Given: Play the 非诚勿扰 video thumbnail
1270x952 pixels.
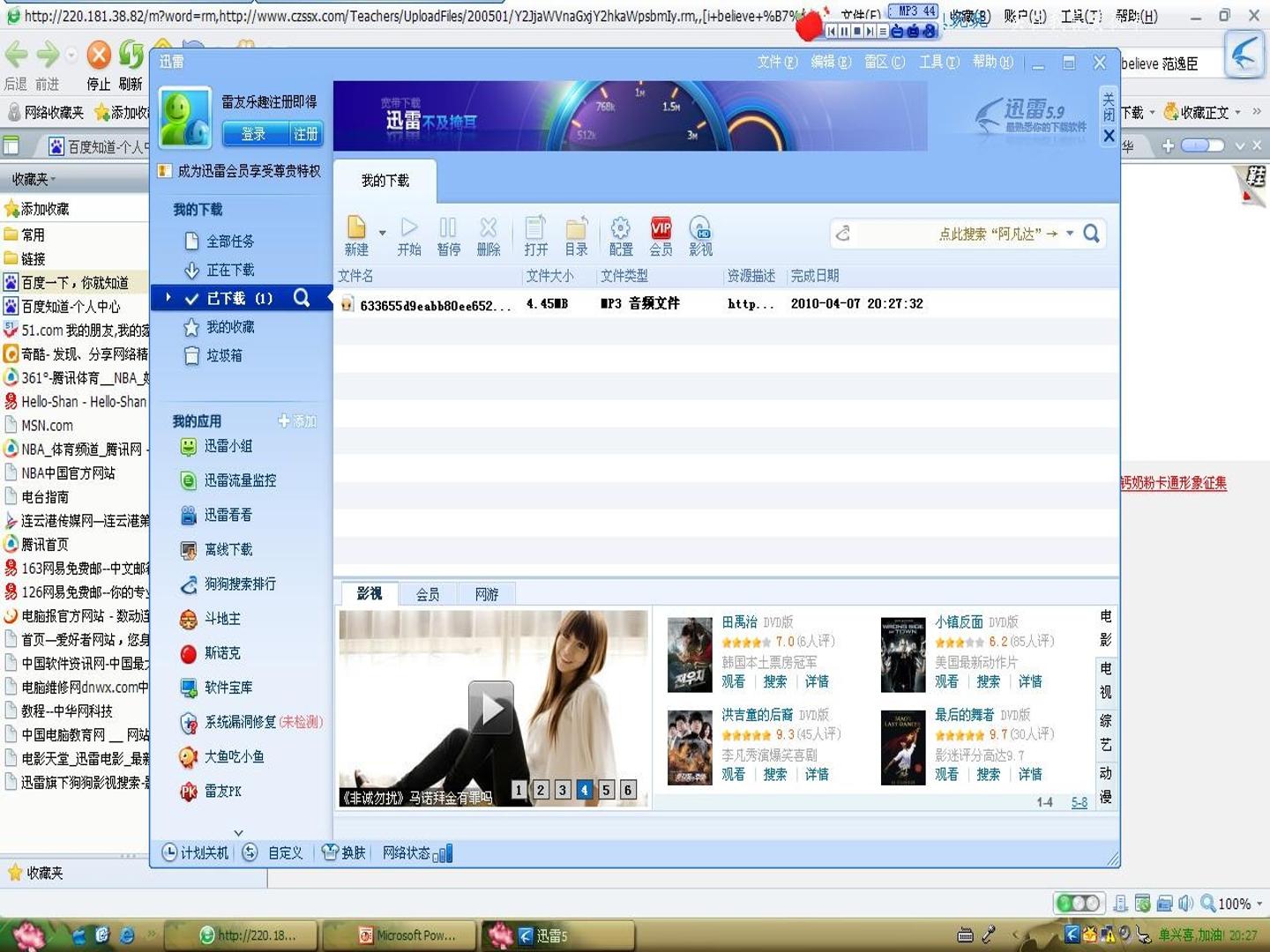Looking at the screenshot, I should [x=490, y=708].
